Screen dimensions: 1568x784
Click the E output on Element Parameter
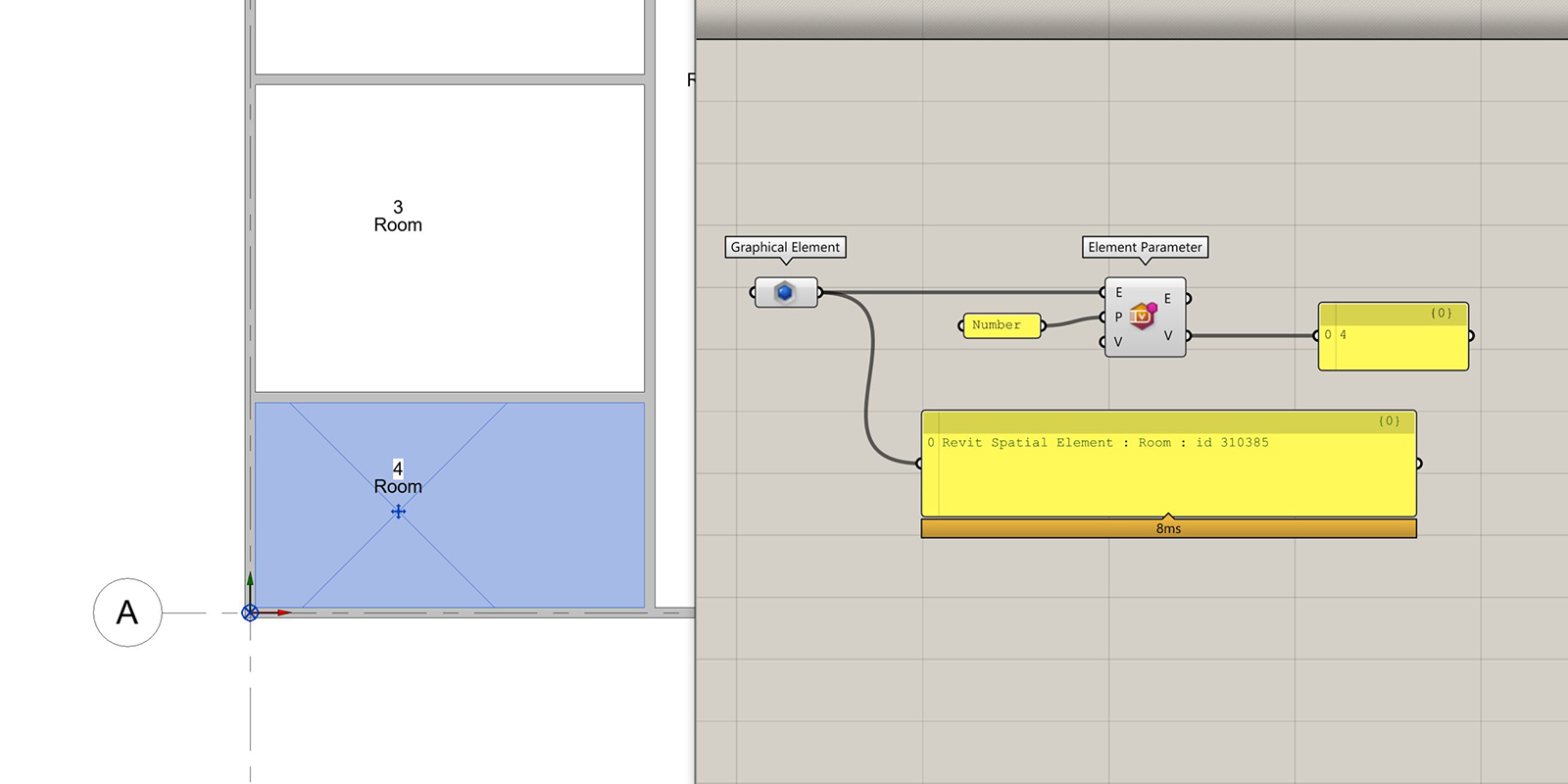coord(1169,299)
